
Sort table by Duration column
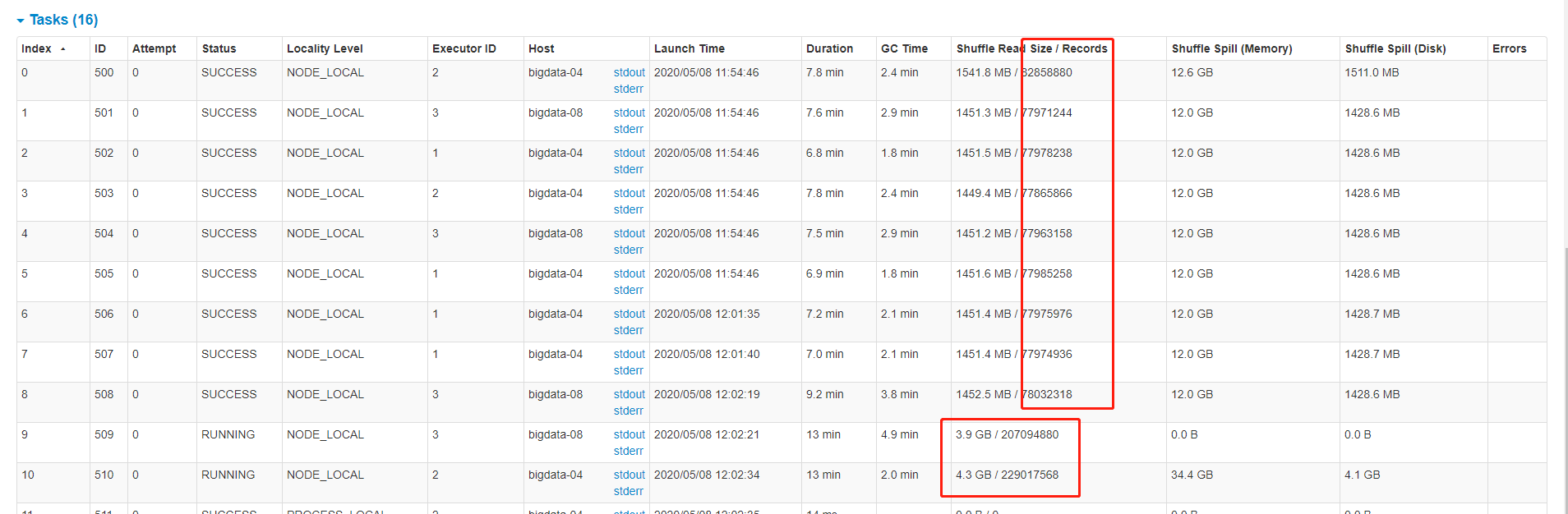pos(829,48)
